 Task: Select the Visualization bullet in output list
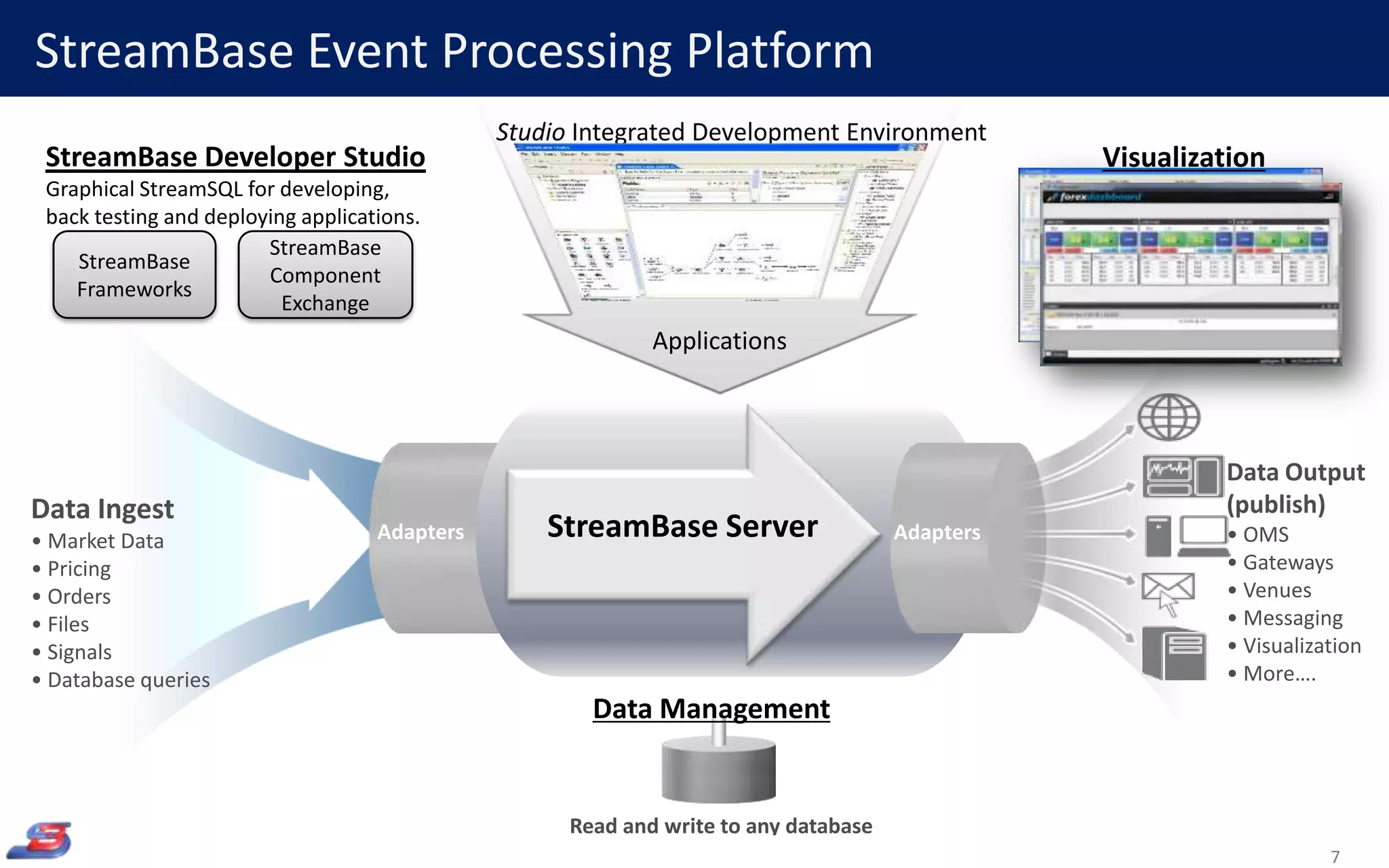coord(1295,646)
